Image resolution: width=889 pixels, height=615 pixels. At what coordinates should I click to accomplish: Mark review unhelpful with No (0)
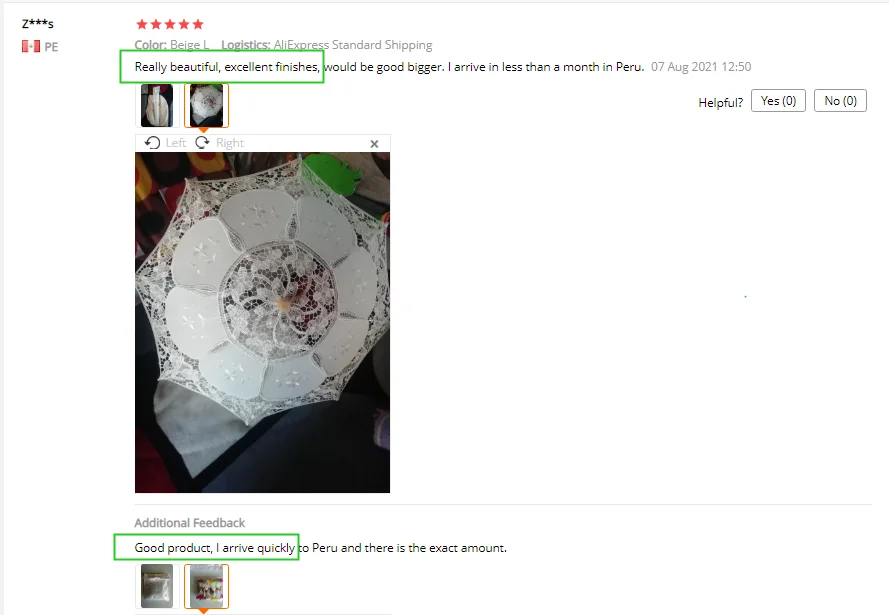pyautogui.click(x=840, y=101)
